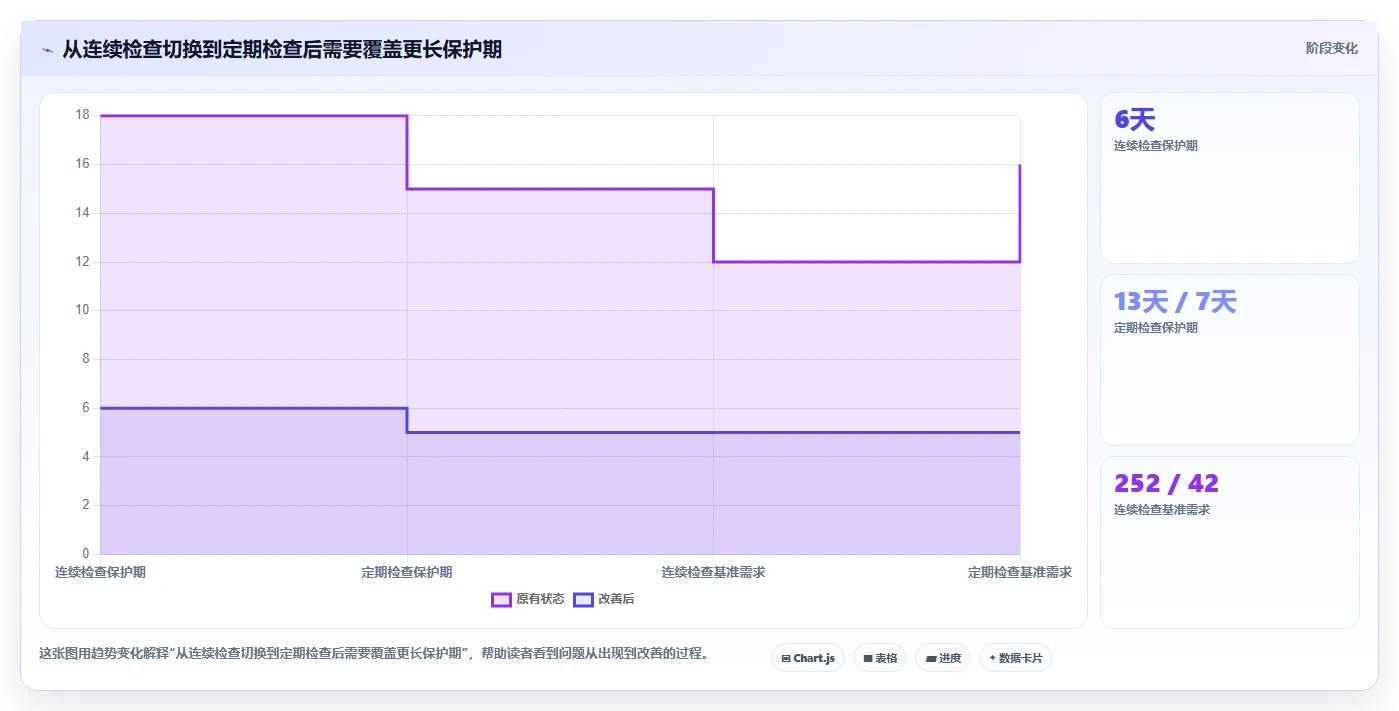
Task: Click the y-axis value 0
Action: pos(85,554)
